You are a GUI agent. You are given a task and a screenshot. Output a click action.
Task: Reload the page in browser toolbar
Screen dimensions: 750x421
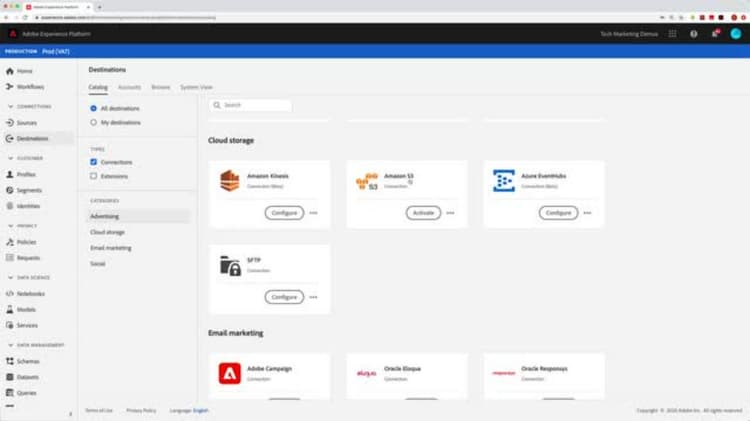tap(25, 18)
